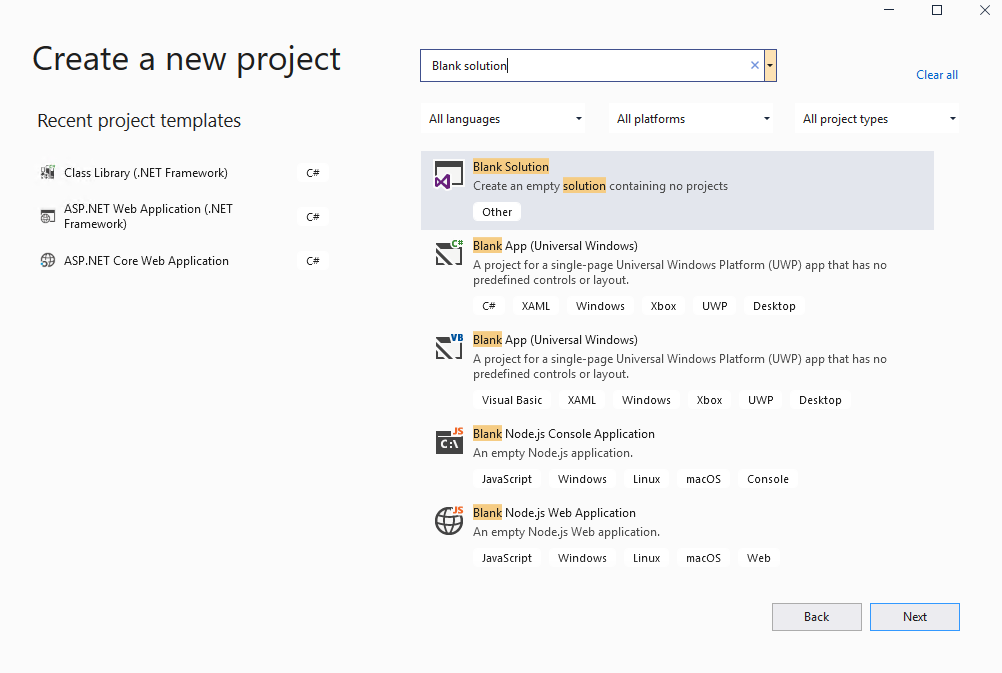Image resolution: width=1002 pixels, height=673 pixels.
Task: Click the VB Blank App UWP icon
Action: pos(449,347)
